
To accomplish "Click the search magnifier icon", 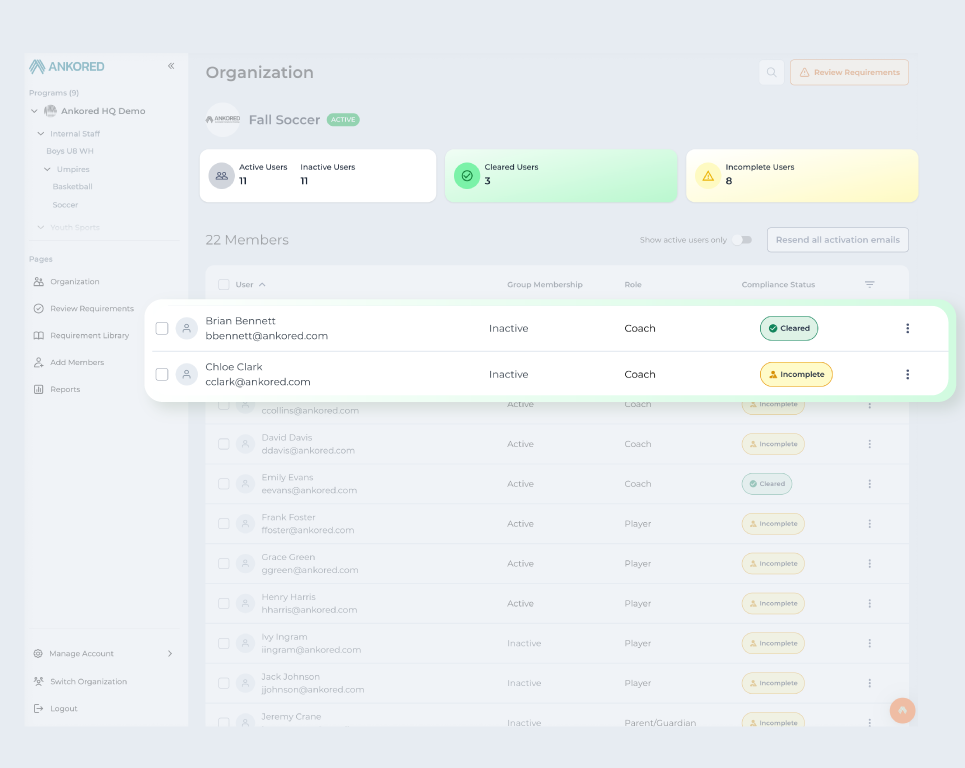I will point(771,72).
